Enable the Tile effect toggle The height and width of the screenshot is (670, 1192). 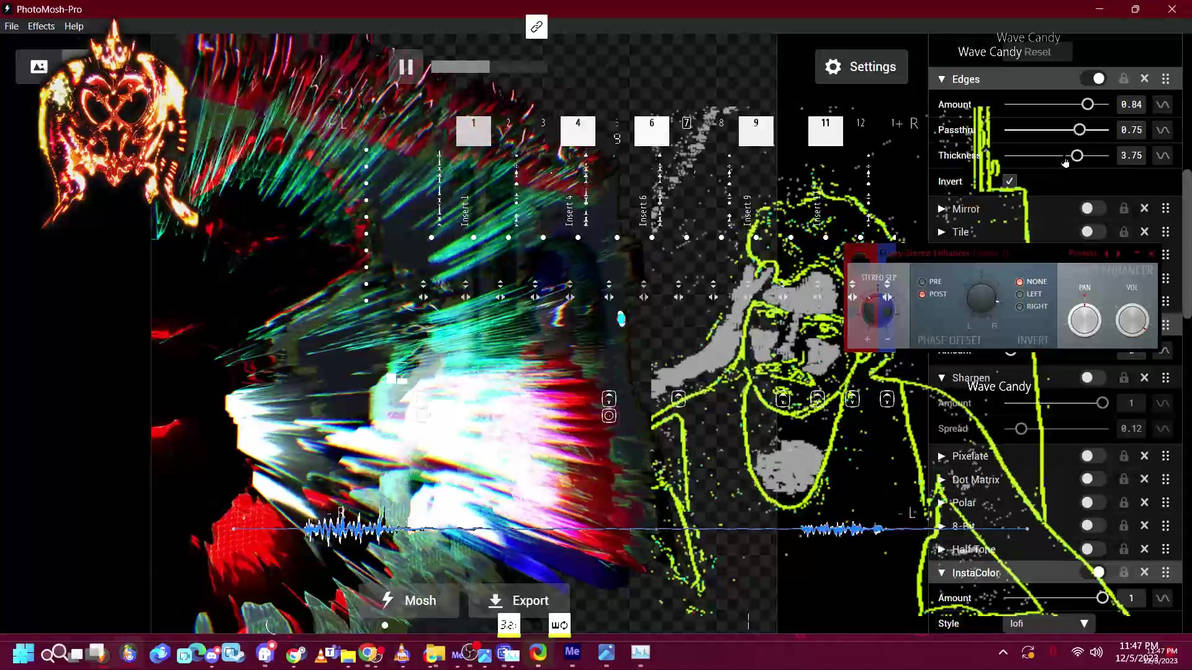(x=1093, y=231)
